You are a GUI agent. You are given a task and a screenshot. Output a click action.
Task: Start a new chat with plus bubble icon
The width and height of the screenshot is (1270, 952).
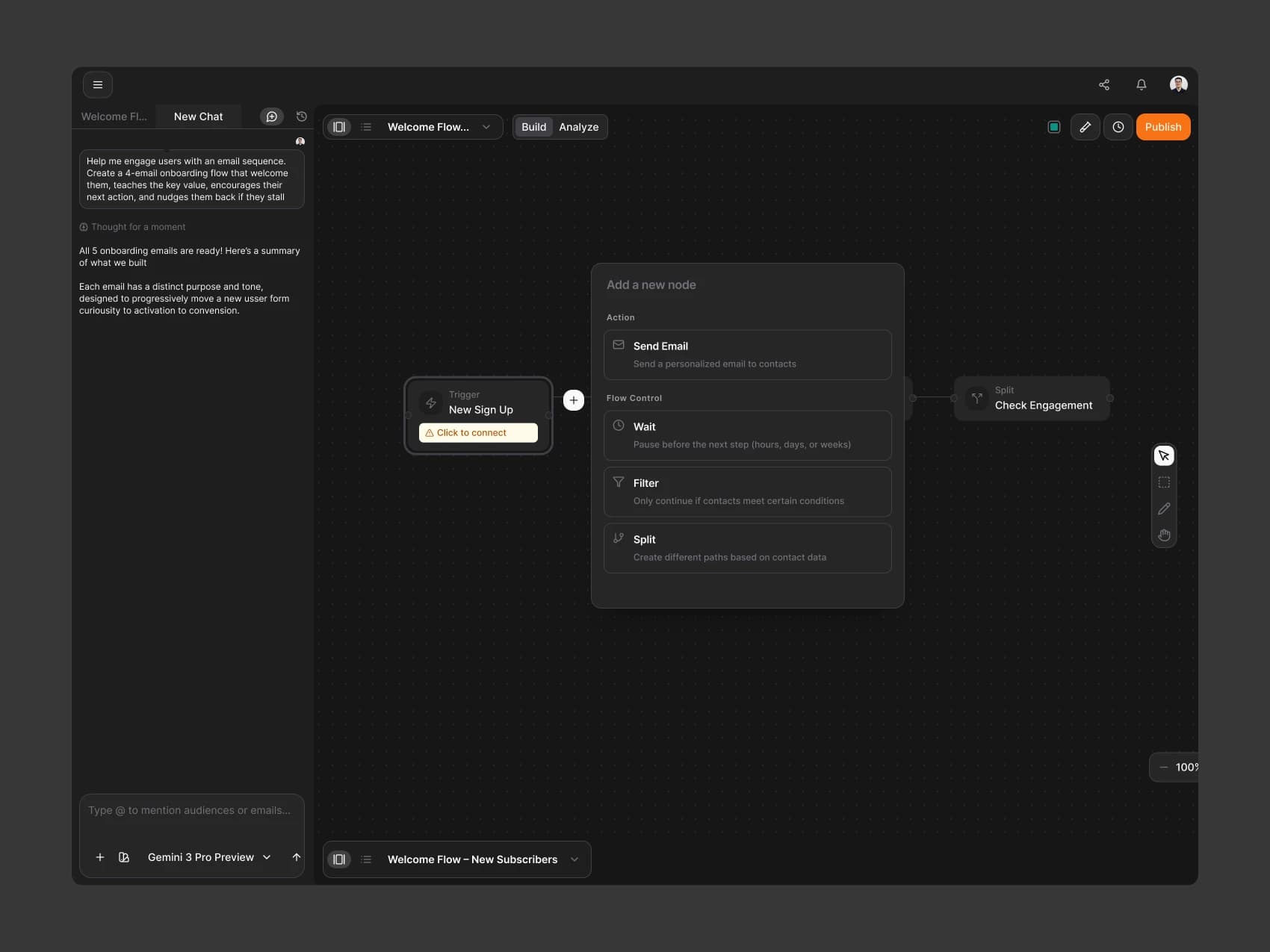click(272, 116)
